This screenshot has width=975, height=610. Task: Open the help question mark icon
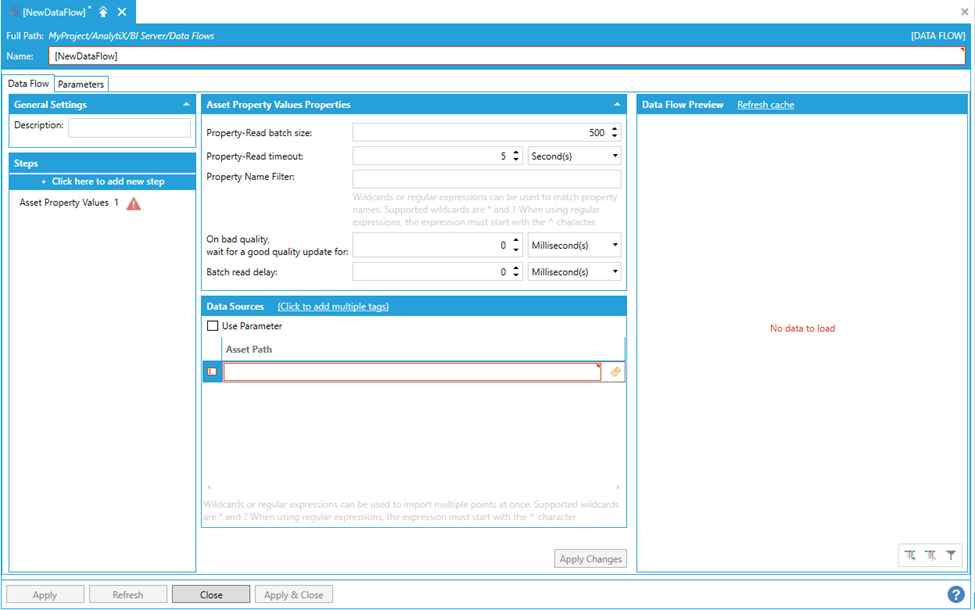click(x=956, y=594)
